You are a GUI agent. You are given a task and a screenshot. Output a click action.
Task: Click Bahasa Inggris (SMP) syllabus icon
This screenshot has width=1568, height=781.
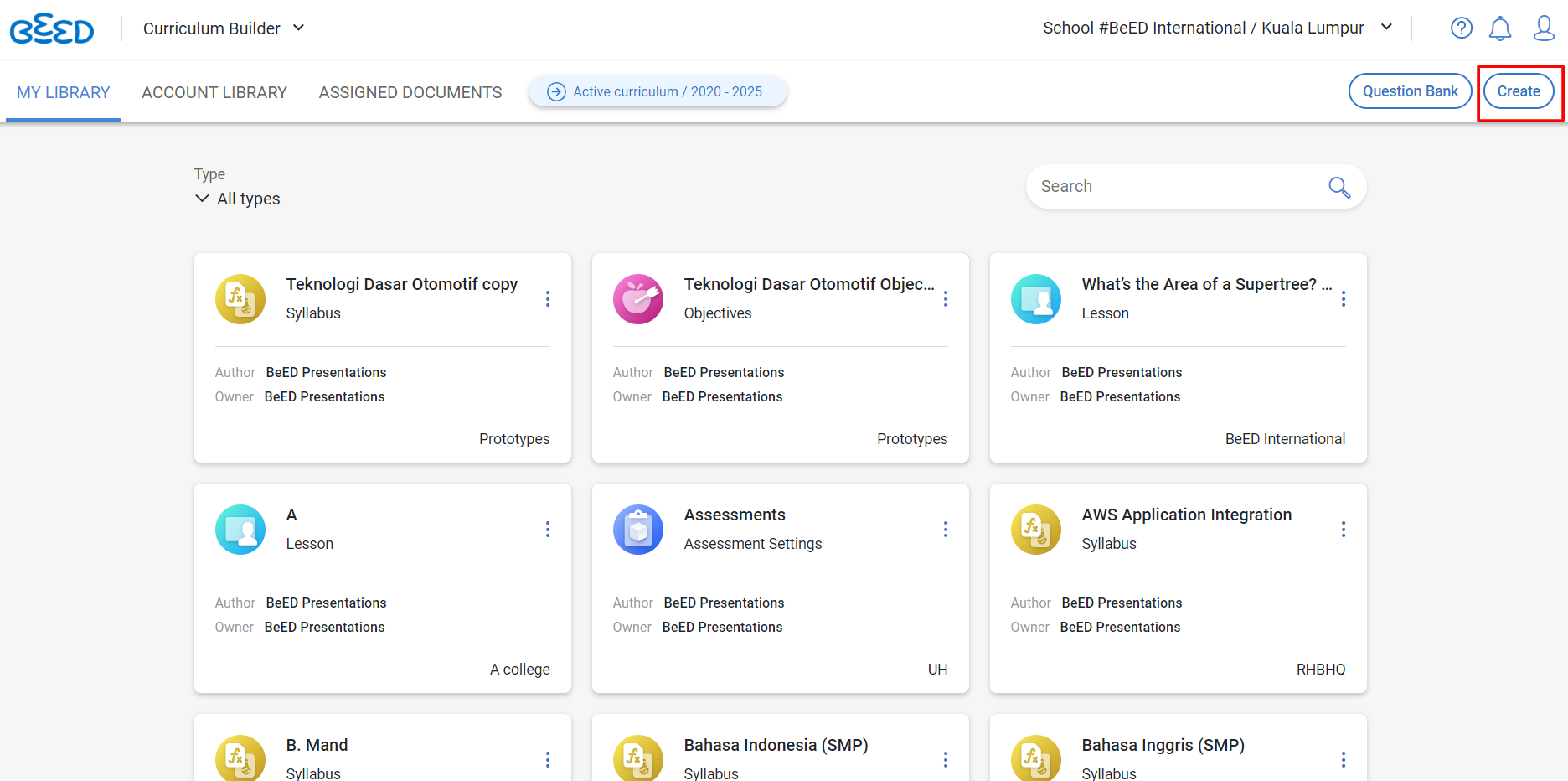(1036, 758)
